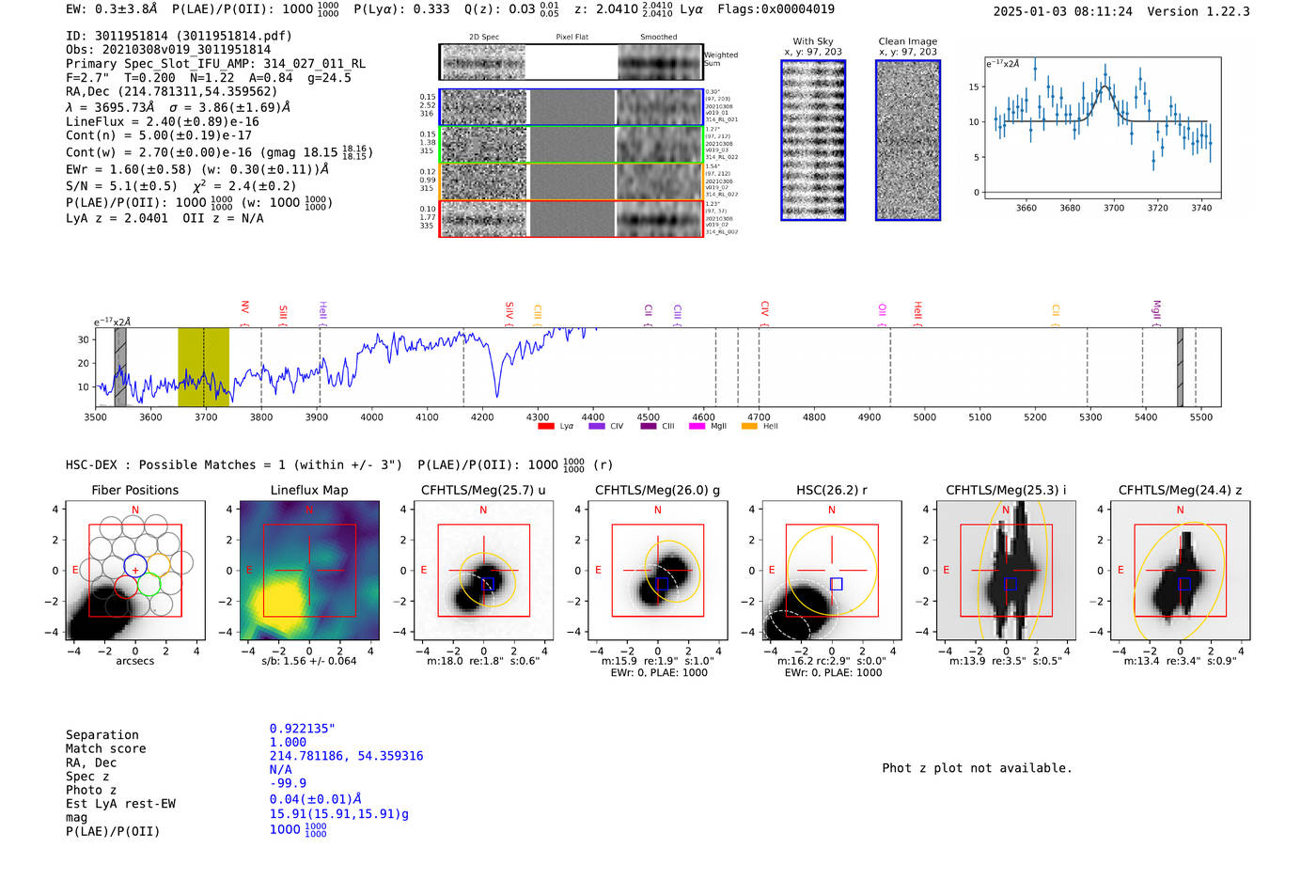Click the Photo z value -99.9
This screenshot has width=1316, height=896.
pos(288,783)
